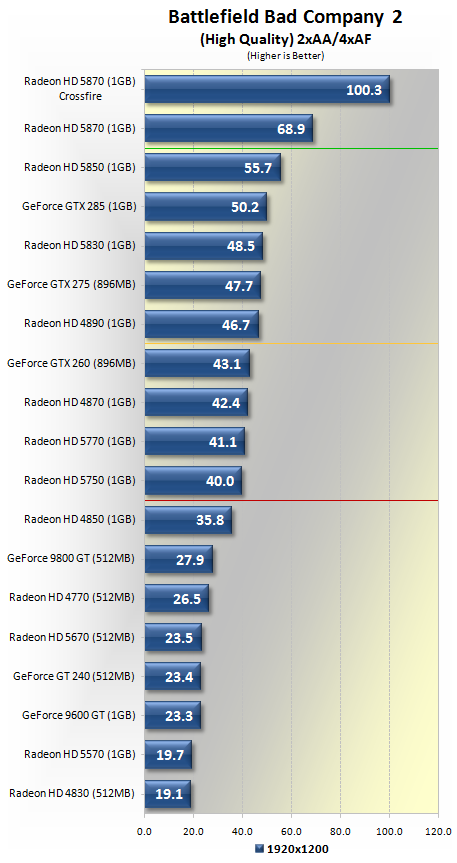Click the 120.0 axis tick label
This screenshot has height=863, width=457.
[438, 831]
